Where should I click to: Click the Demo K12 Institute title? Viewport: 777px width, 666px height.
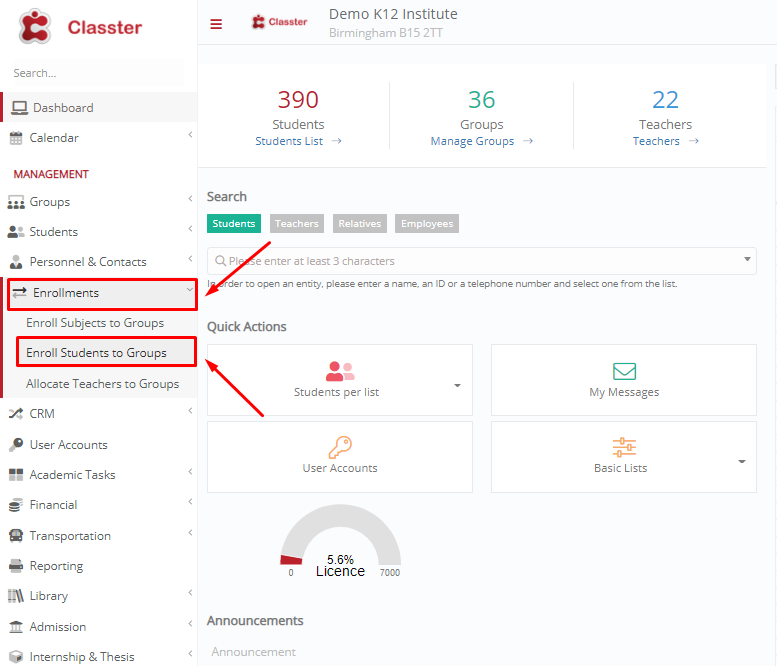[393, 14]
